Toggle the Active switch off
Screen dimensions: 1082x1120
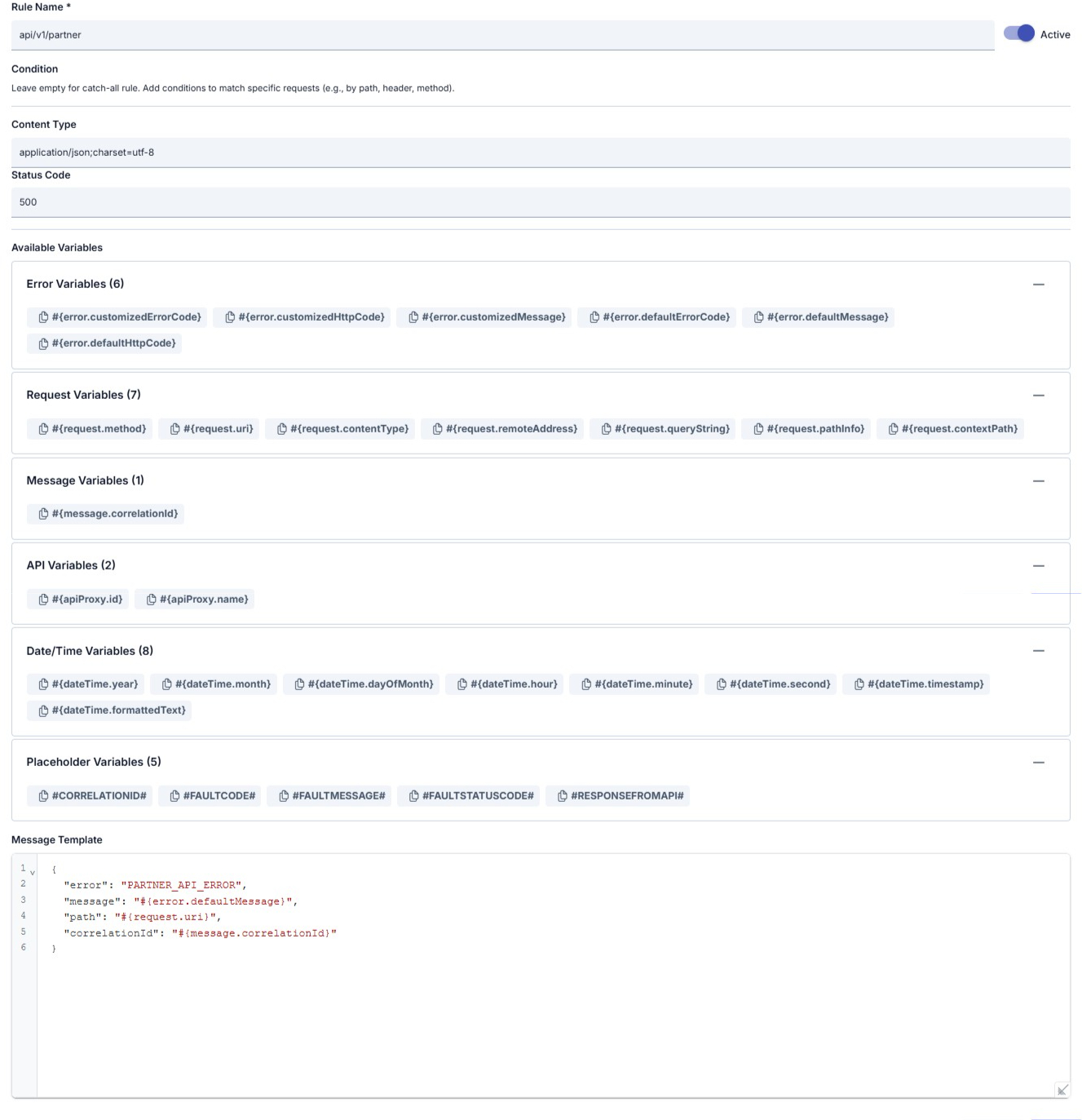1019,33
